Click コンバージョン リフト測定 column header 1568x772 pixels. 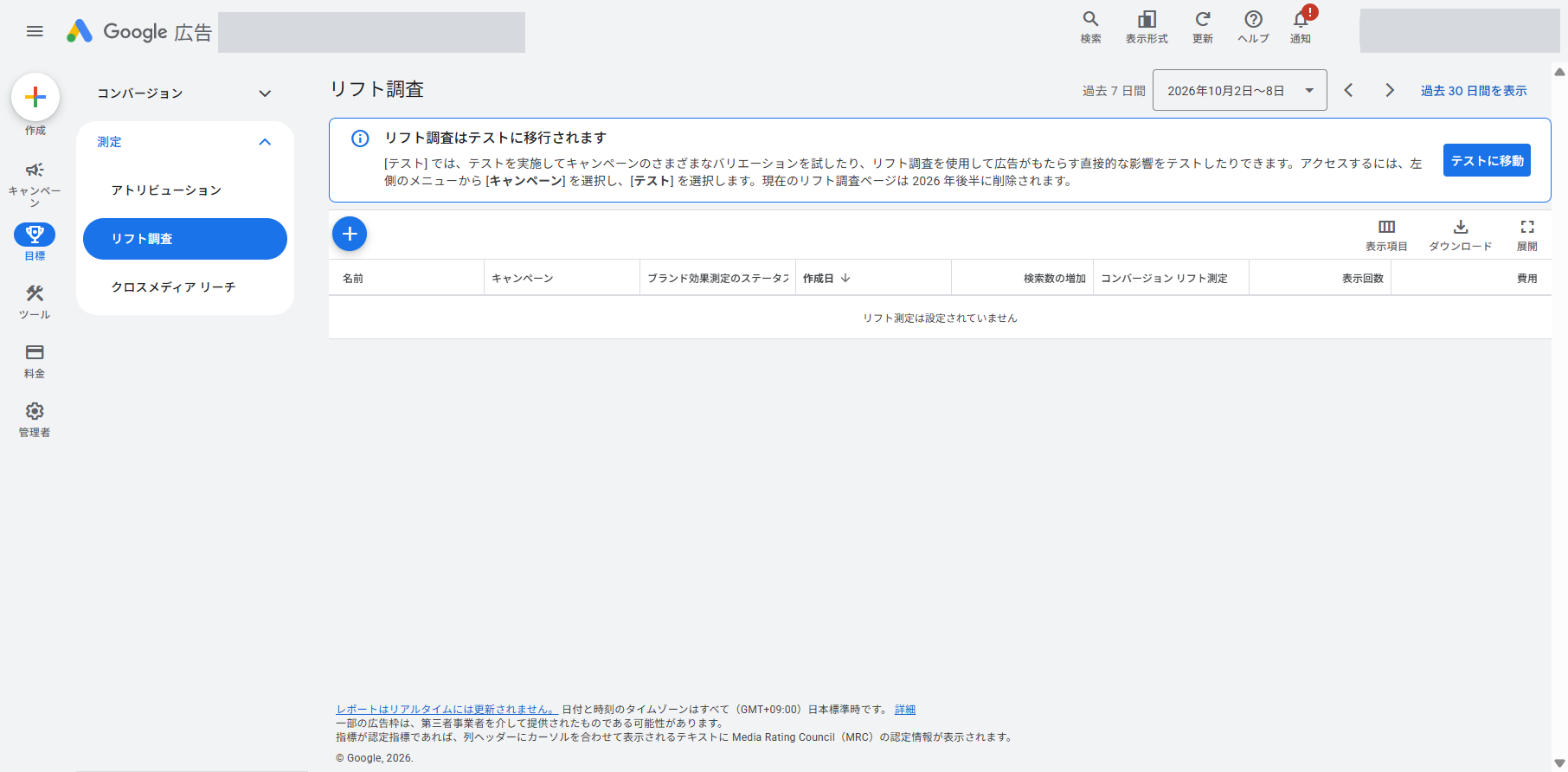click(x=1172, y=278)
